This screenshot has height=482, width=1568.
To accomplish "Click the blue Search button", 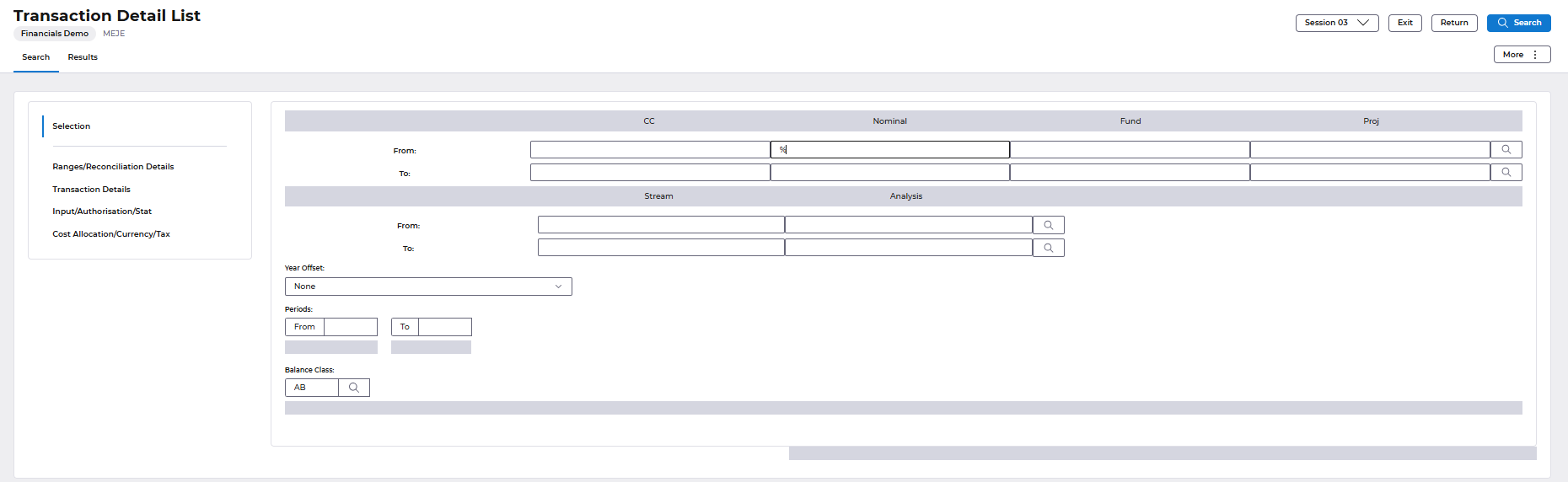I will click(1518, 23).
